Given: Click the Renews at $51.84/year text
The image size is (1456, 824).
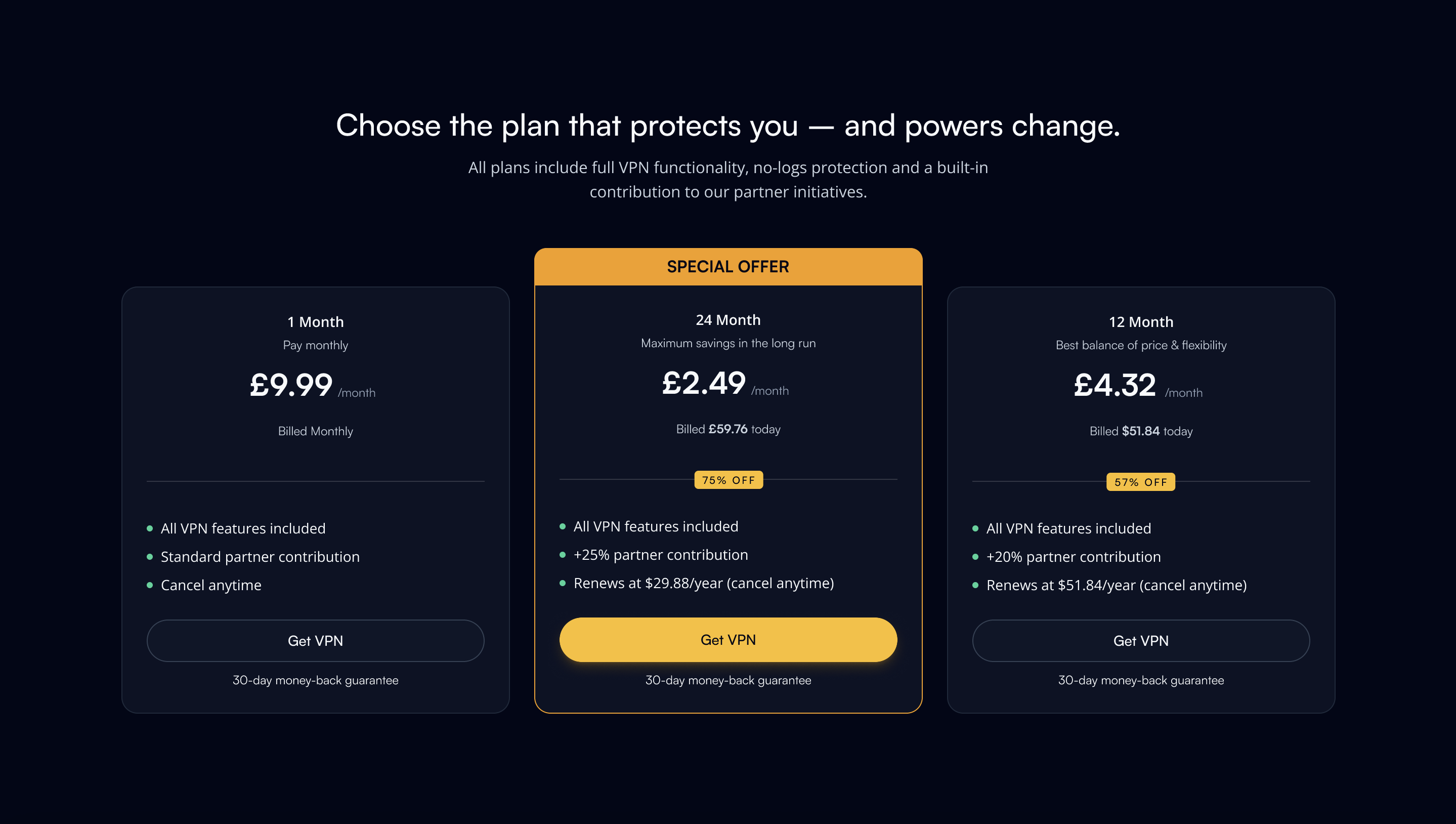Looking at the screenshot, I should pyautogui.click(x=1116, y=585).
